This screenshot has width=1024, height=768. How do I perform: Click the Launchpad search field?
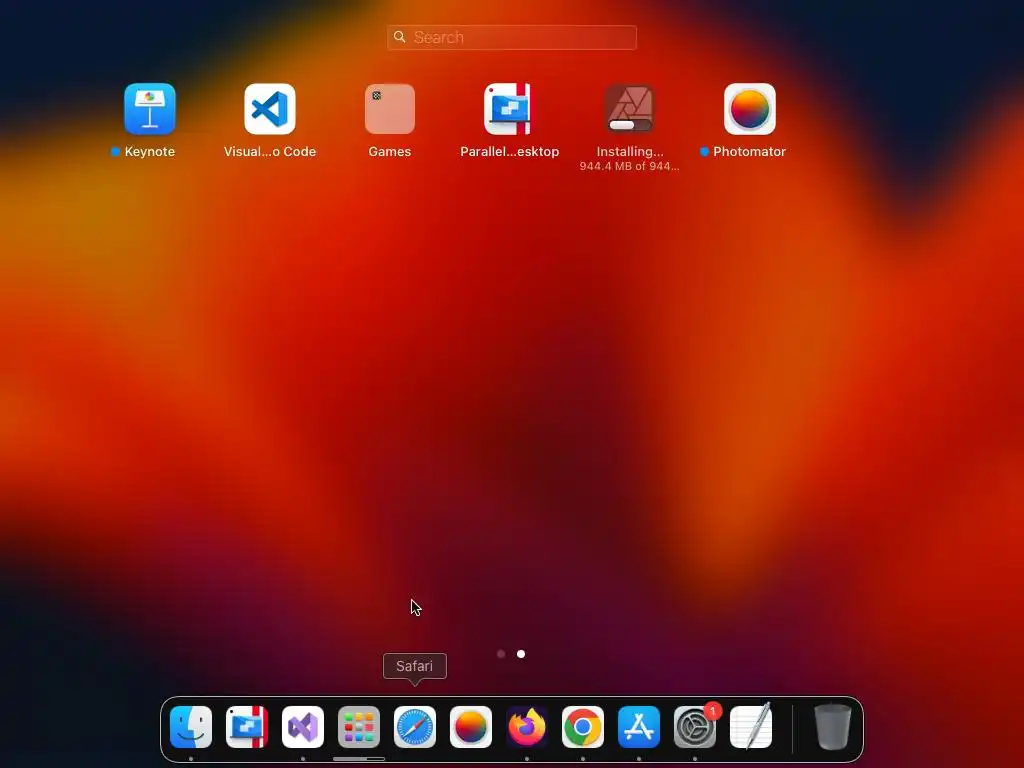tap(511, 37)
